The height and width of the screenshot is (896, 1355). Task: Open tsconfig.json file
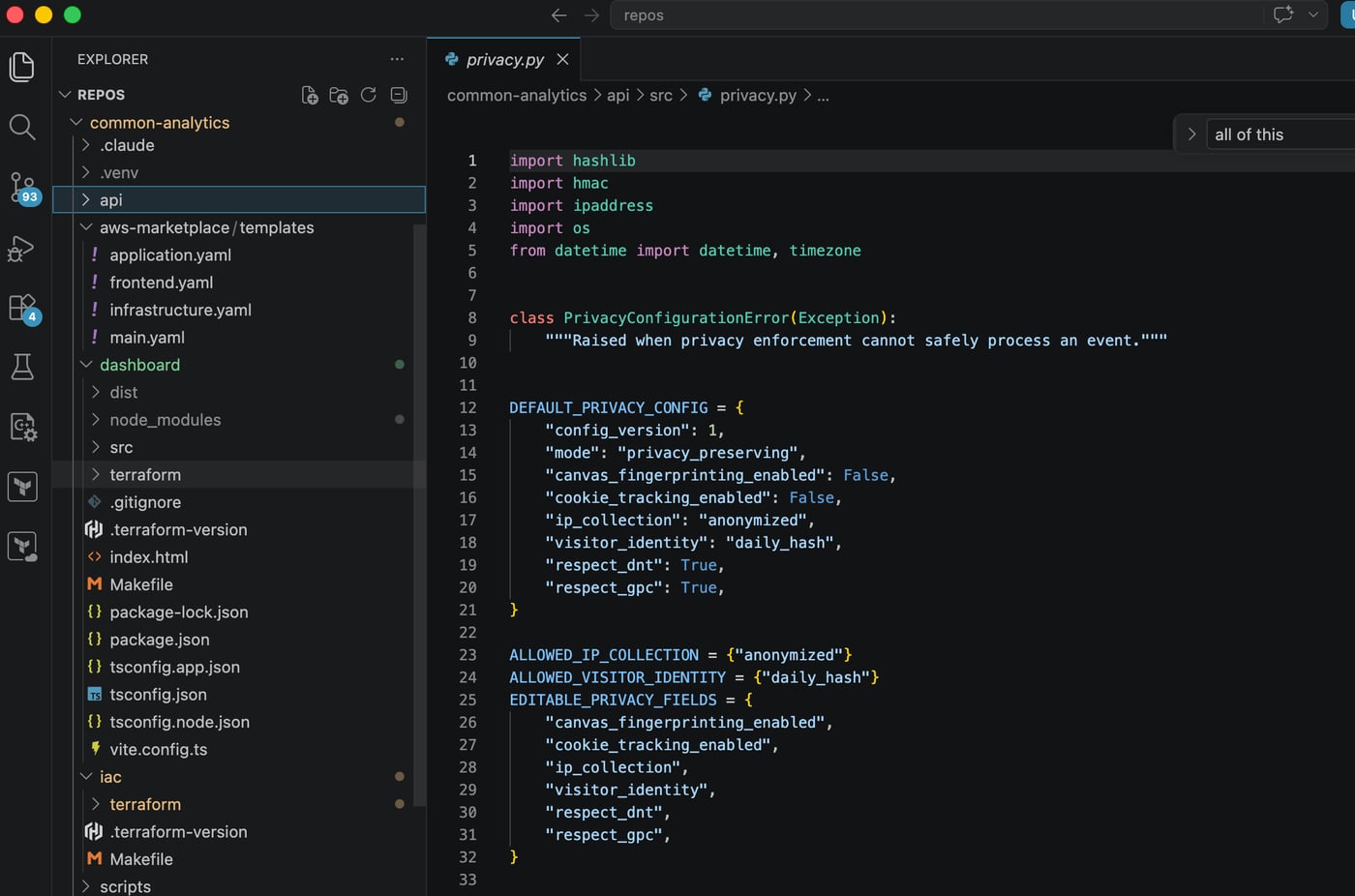[x=158, y=695]
